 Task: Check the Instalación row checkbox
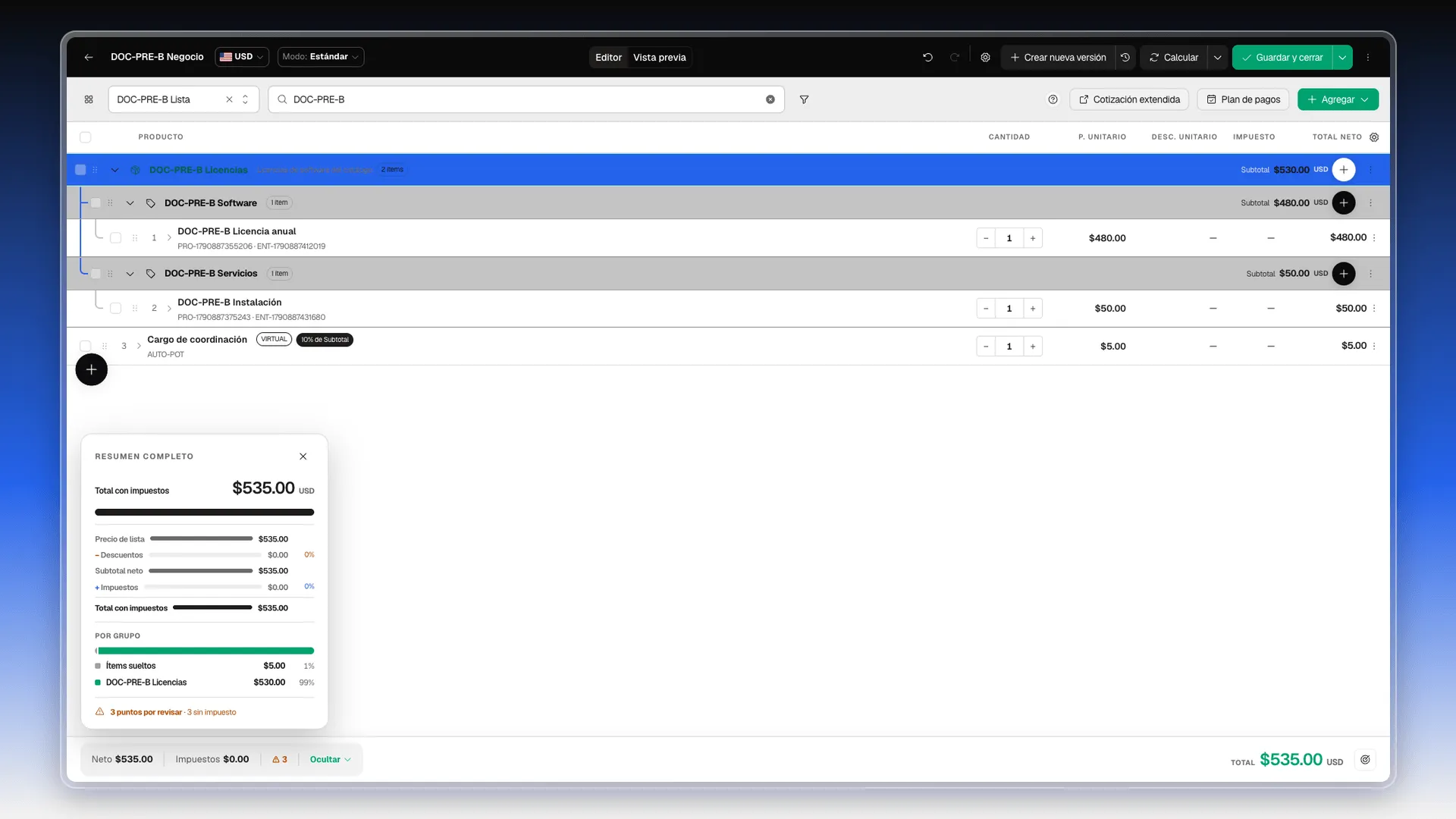pos(115,309)
